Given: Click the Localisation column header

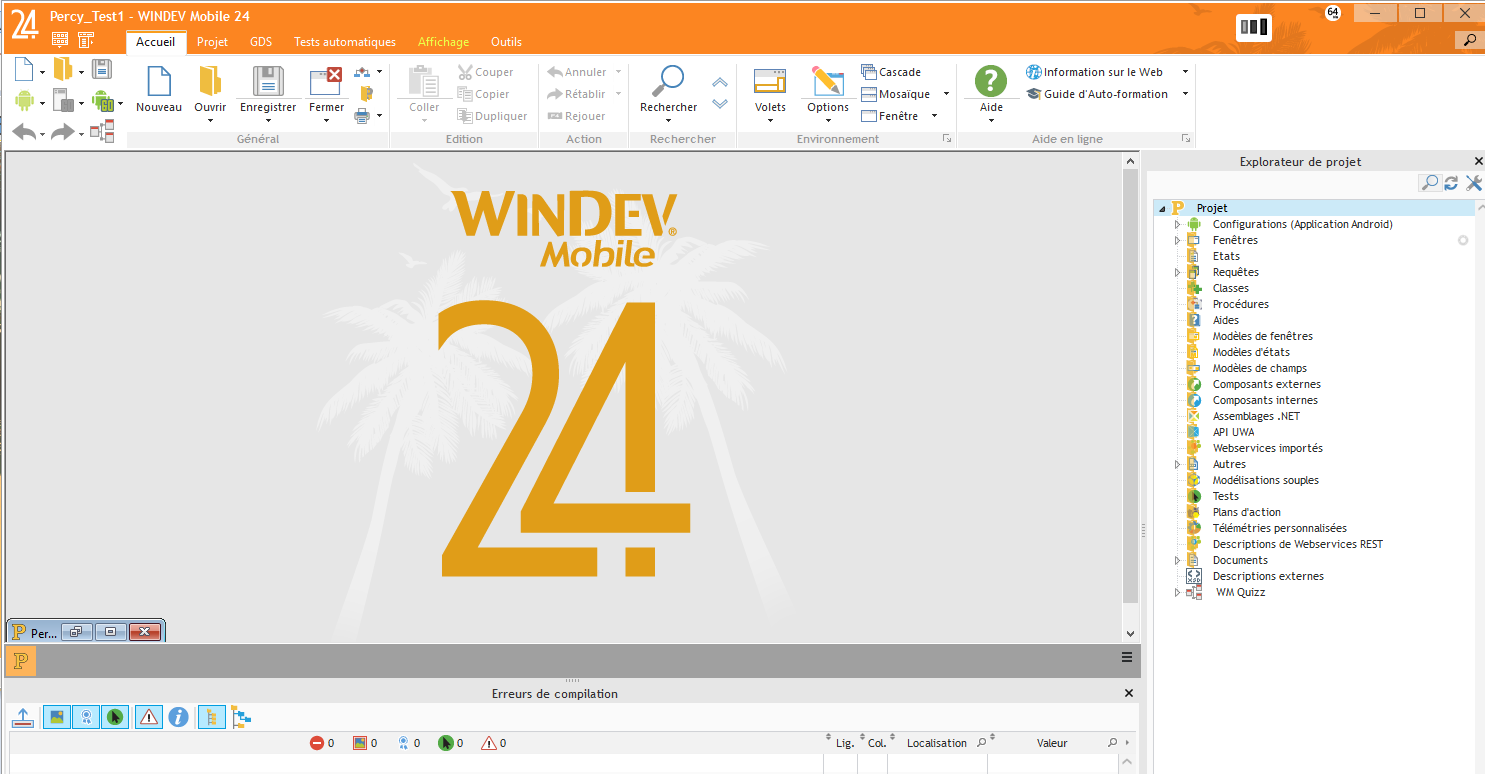Looking at the screenshot, I should tap(937, 743).
